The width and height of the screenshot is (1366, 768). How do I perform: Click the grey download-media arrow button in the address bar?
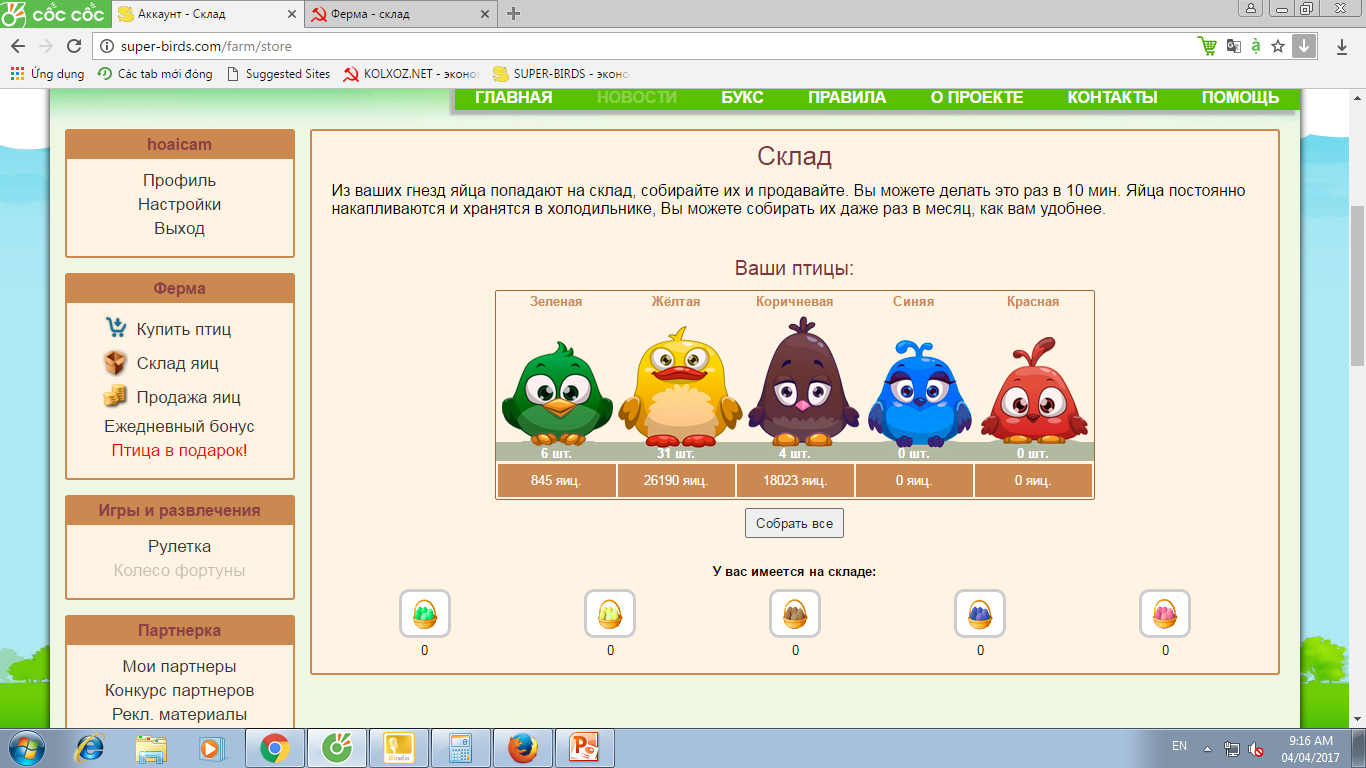click(x=1303, y=46)
